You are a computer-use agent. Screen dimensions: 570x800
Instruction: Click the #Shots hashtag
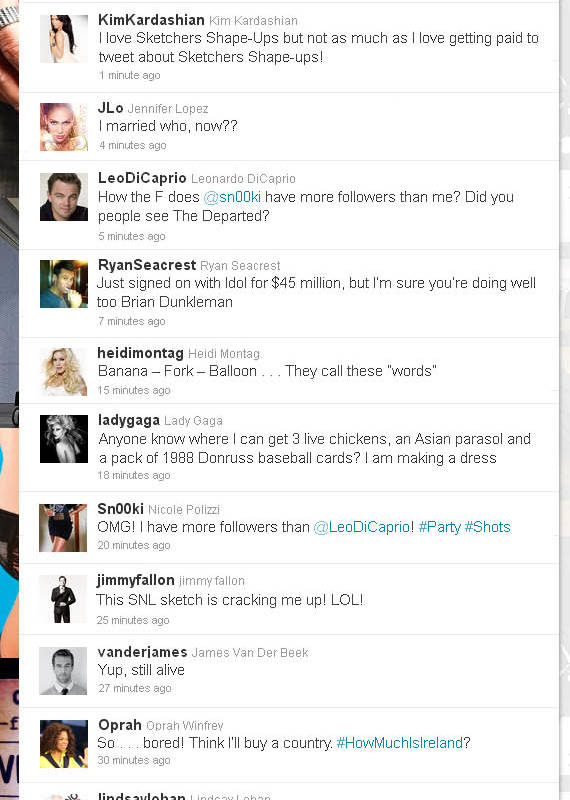[487, 527]
